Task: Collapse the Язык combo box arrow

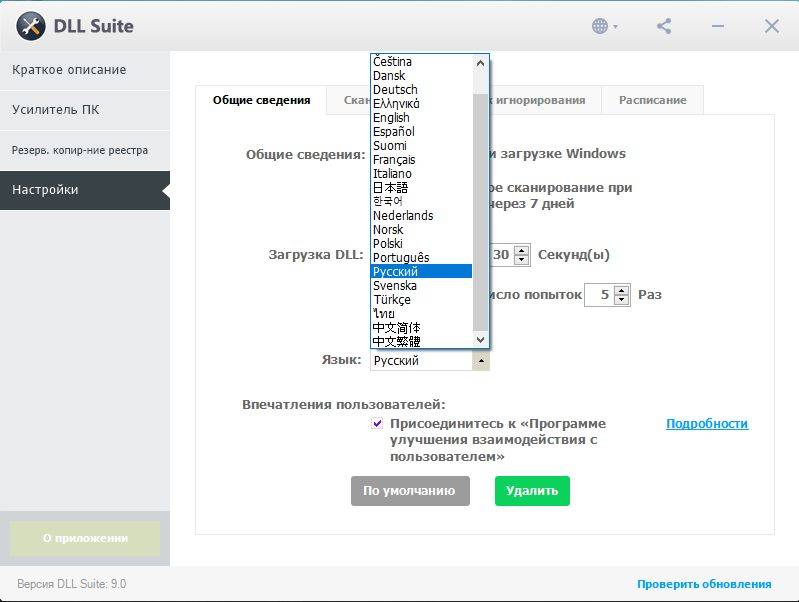Action: click(x=481, y=360)
